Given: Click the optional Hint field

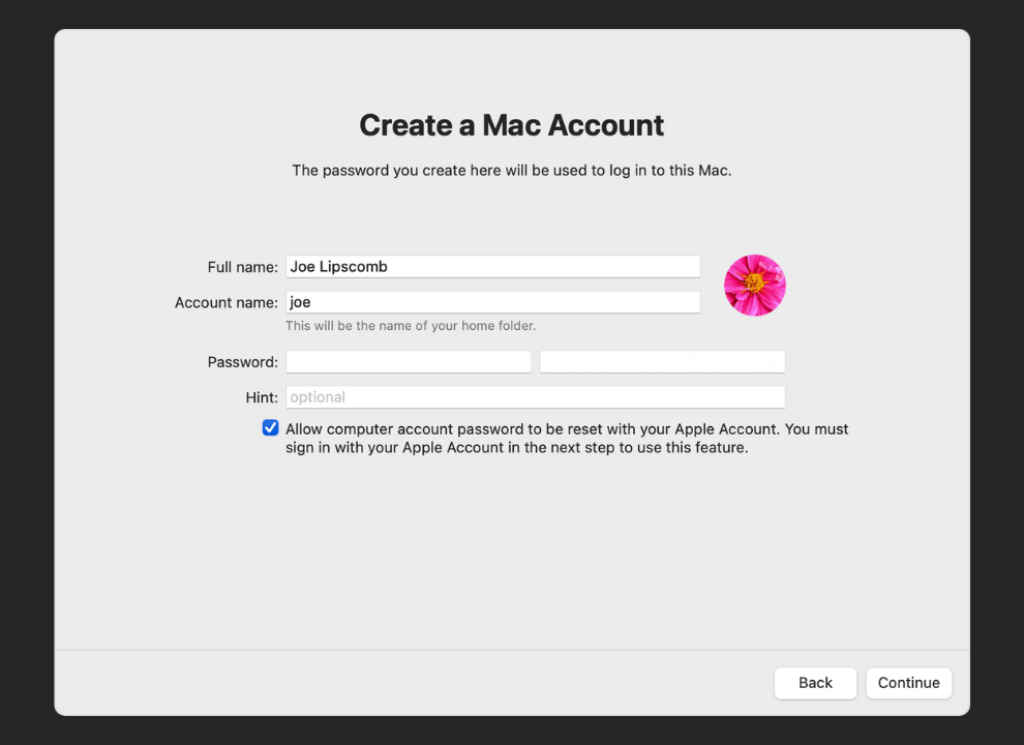Looking at the screenshot, I should [535, 396].
